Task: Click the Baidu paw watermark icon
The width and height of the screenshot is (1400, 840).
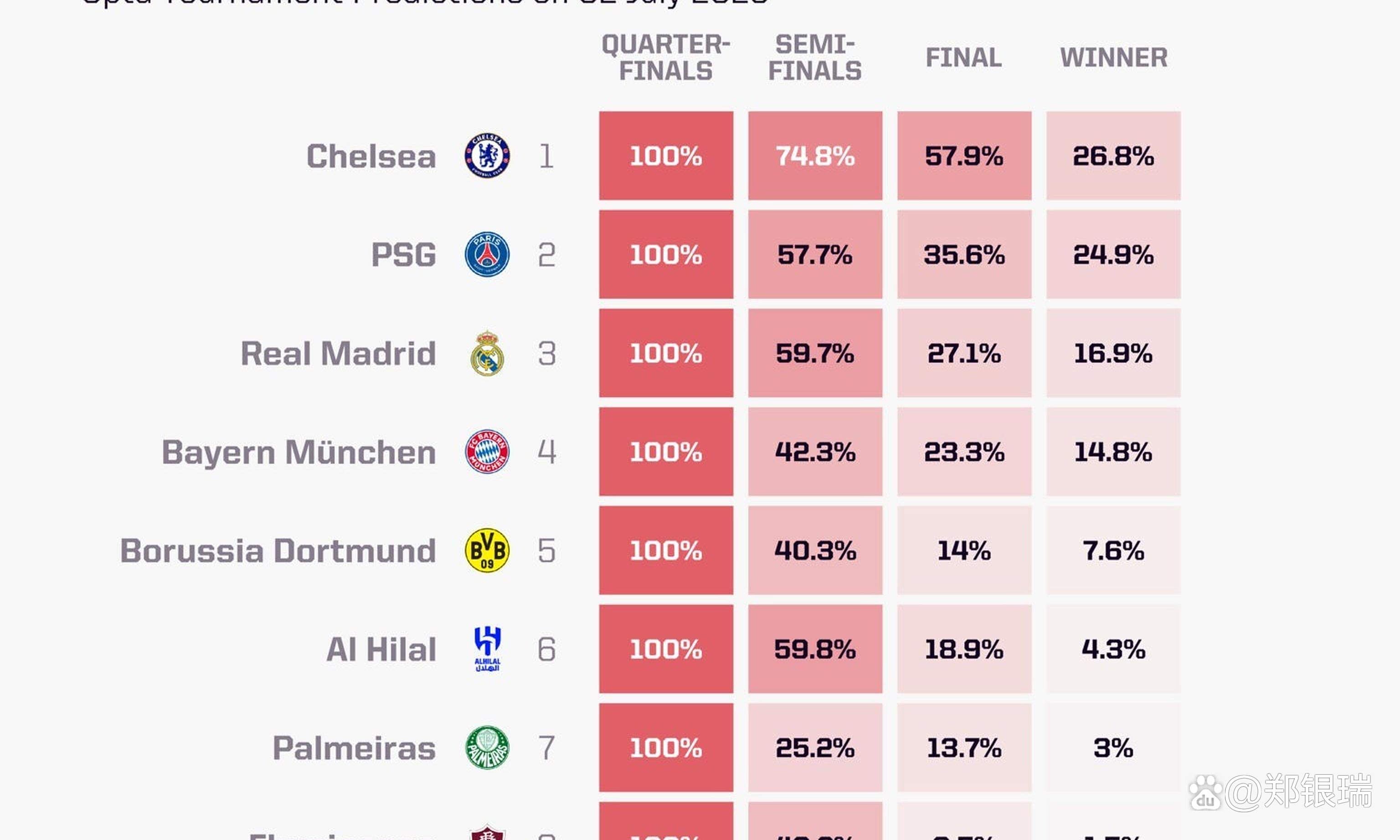Action: click(1206, 792)
